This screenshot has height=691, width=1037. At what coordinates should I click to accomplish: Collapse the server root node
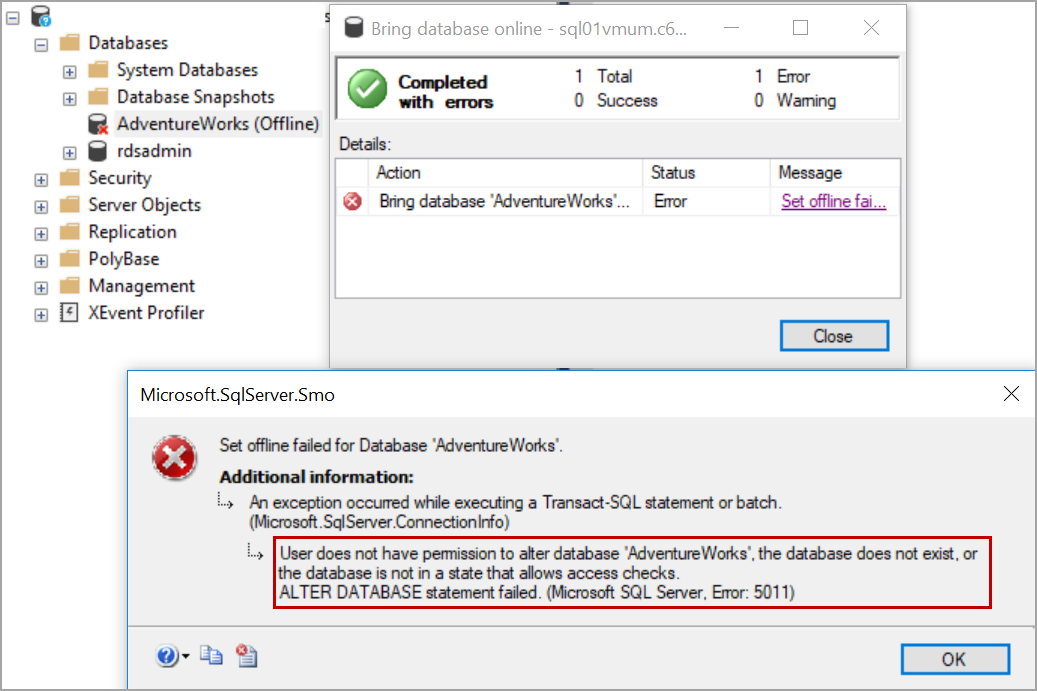tap(13, 18)
